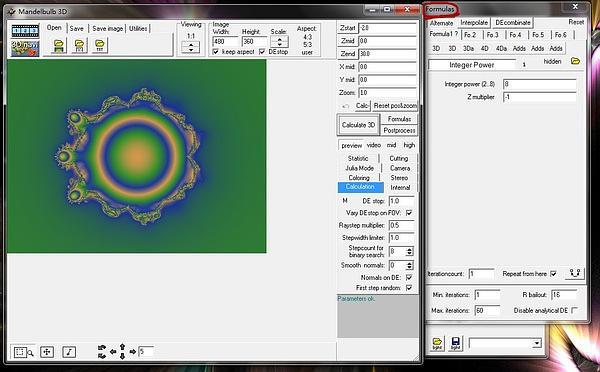Open the Coloring tab
600x372 pixels.
(359, 178)
